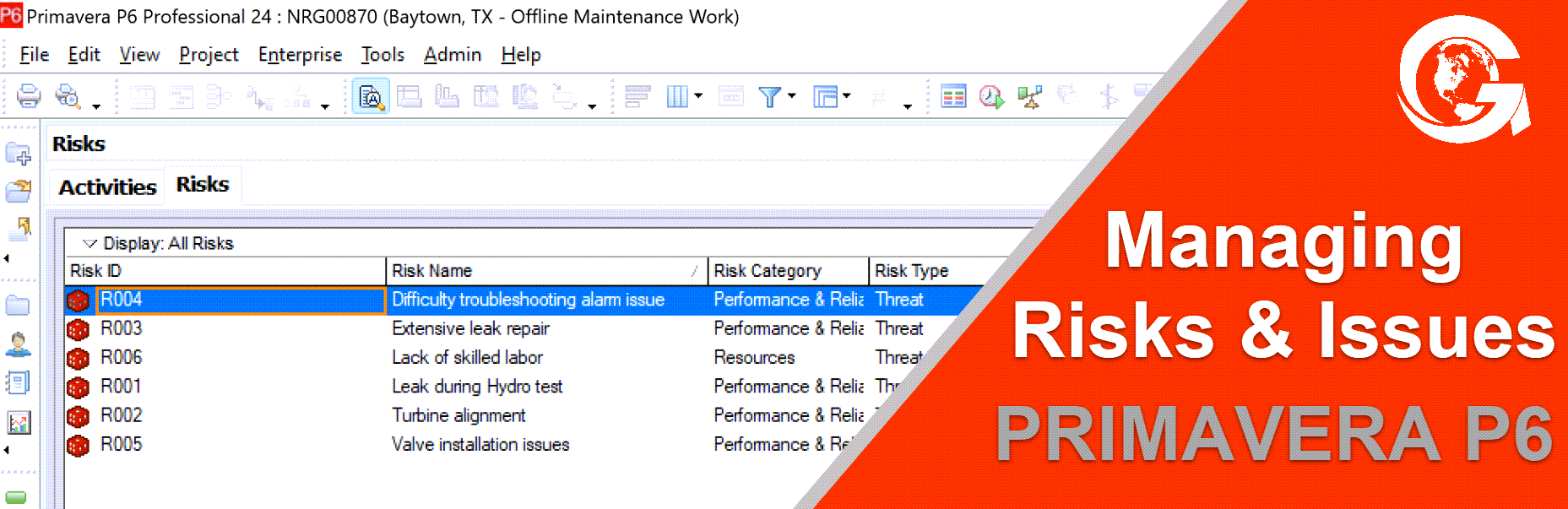The width and height of the screenshot is (1568, 509).
Task: Select the Risks tab
Action: click(x=203, y=185)
